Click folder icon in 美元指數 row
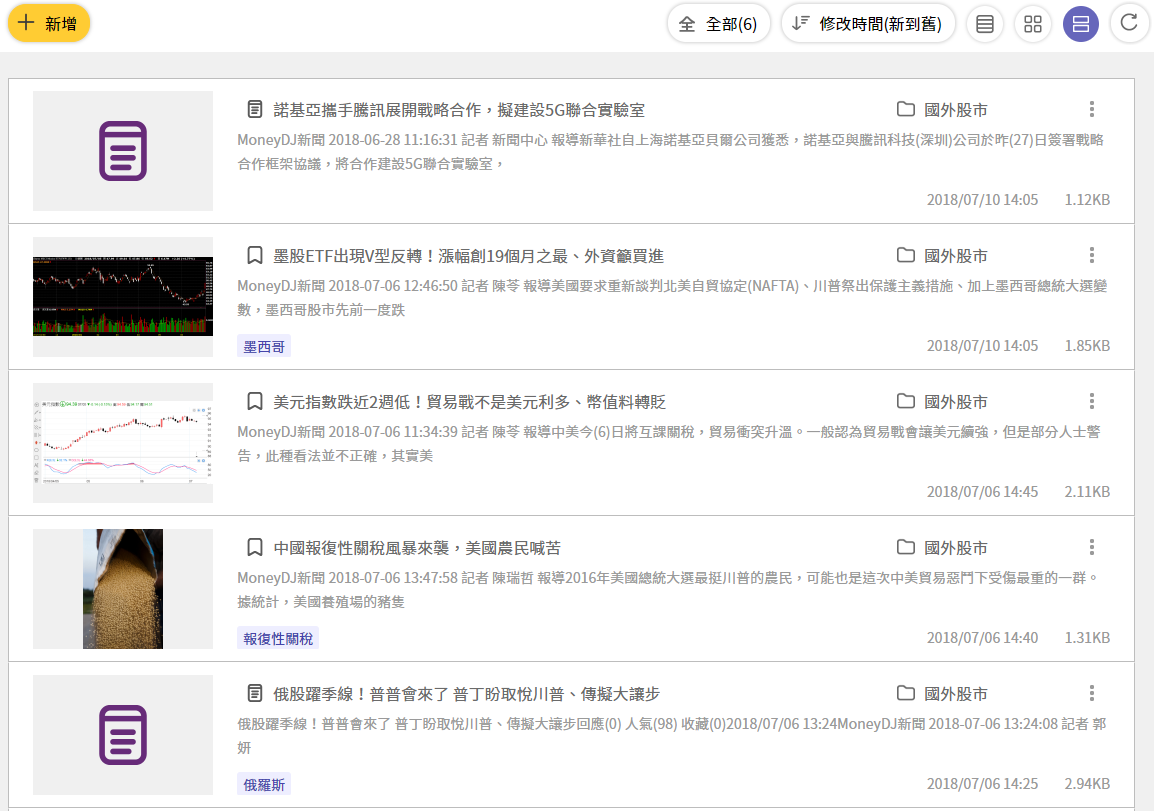 coord(905,401)
